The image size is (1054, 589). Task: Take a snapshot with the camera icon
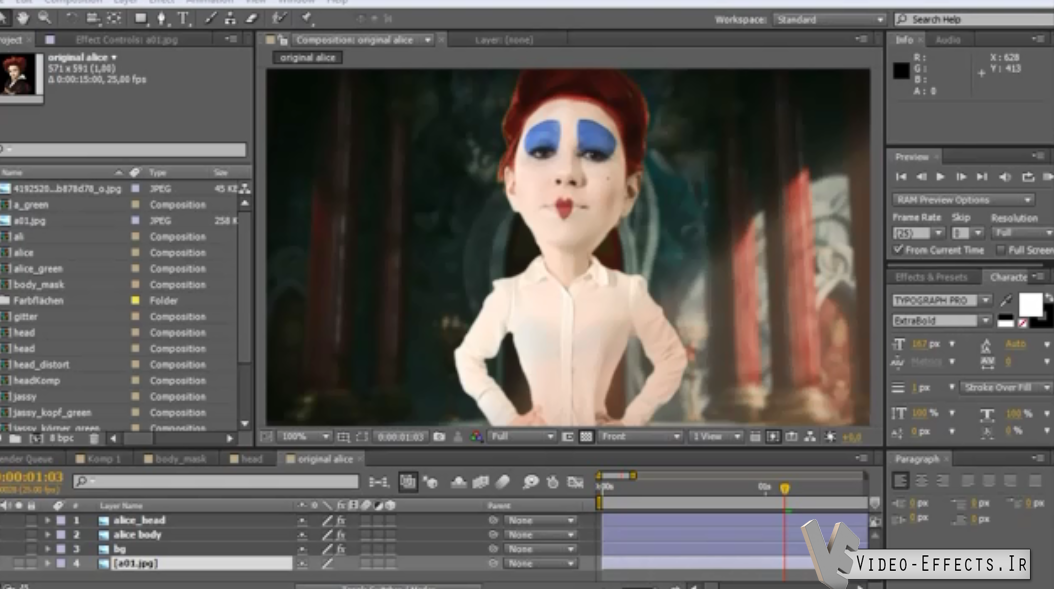click(x=439, y=437)
